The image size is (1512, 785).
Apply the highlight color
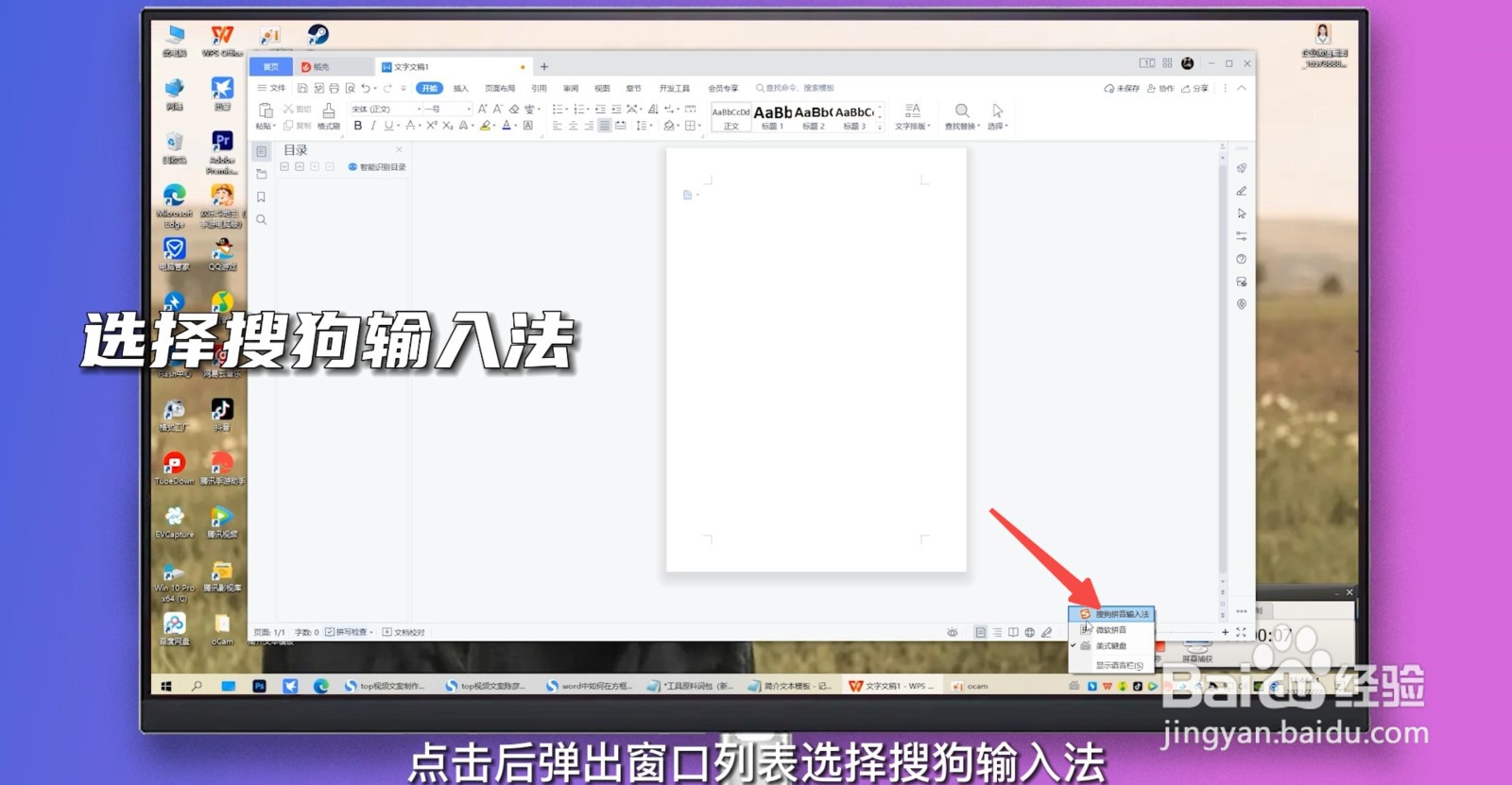[485, 126]
